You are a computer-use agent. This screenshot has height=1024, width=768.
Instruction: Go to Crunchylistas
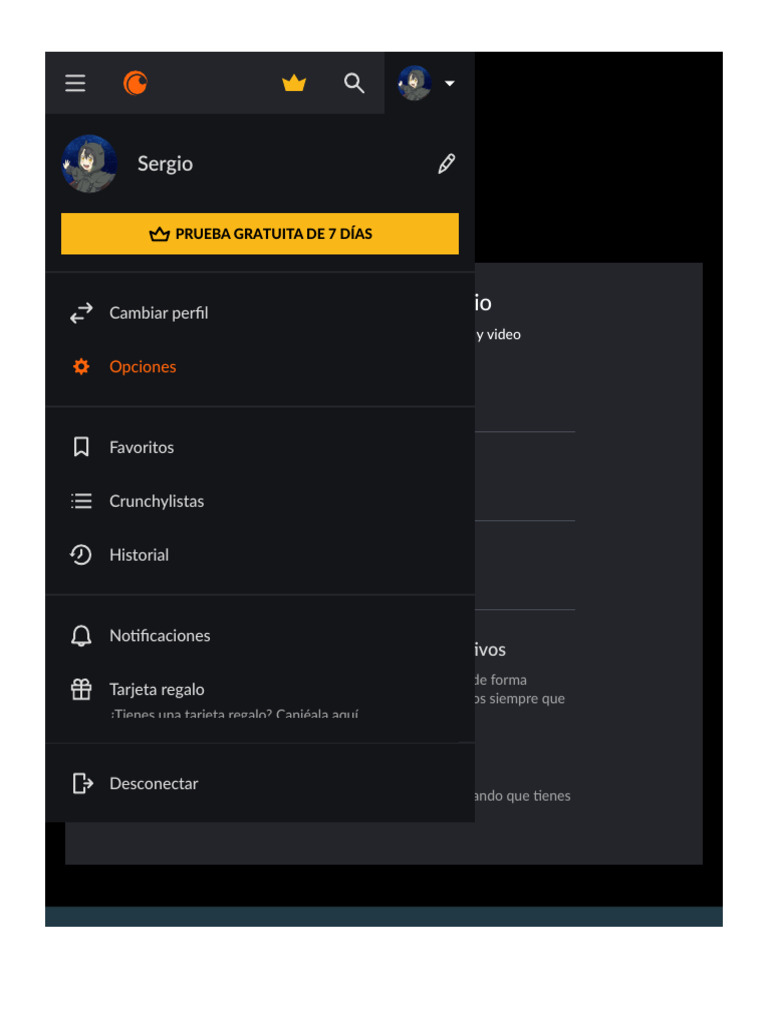[x=260, y=501]
